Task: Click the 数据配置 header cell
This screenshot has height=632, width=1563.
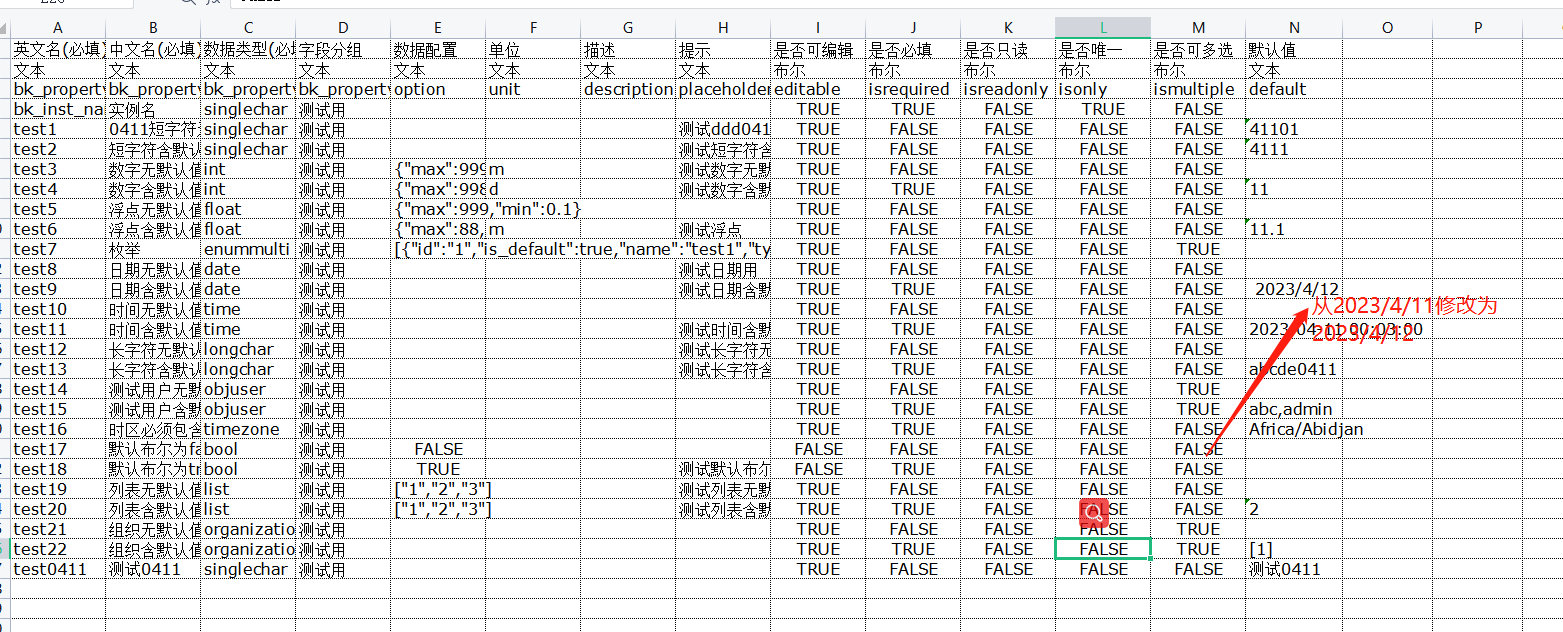Action: 438,49
